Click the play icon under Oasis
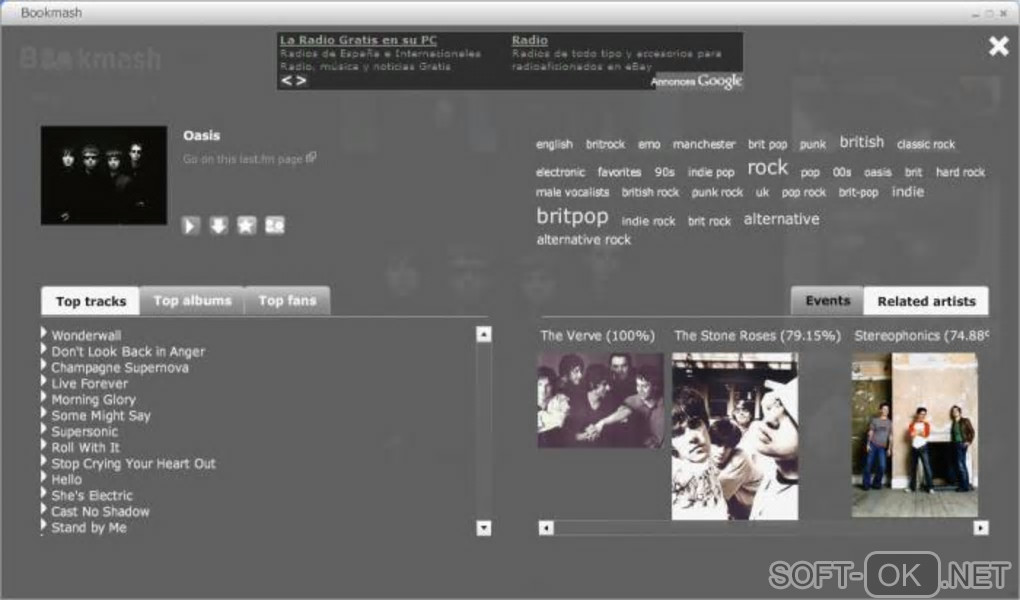 pyautogui.click(x=190, y=226)
